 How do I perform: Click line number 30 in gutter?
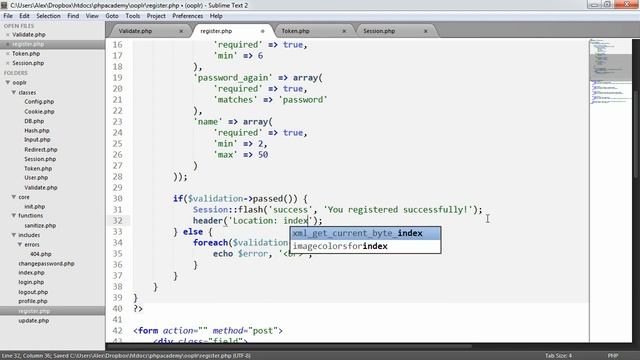point(118,199)
